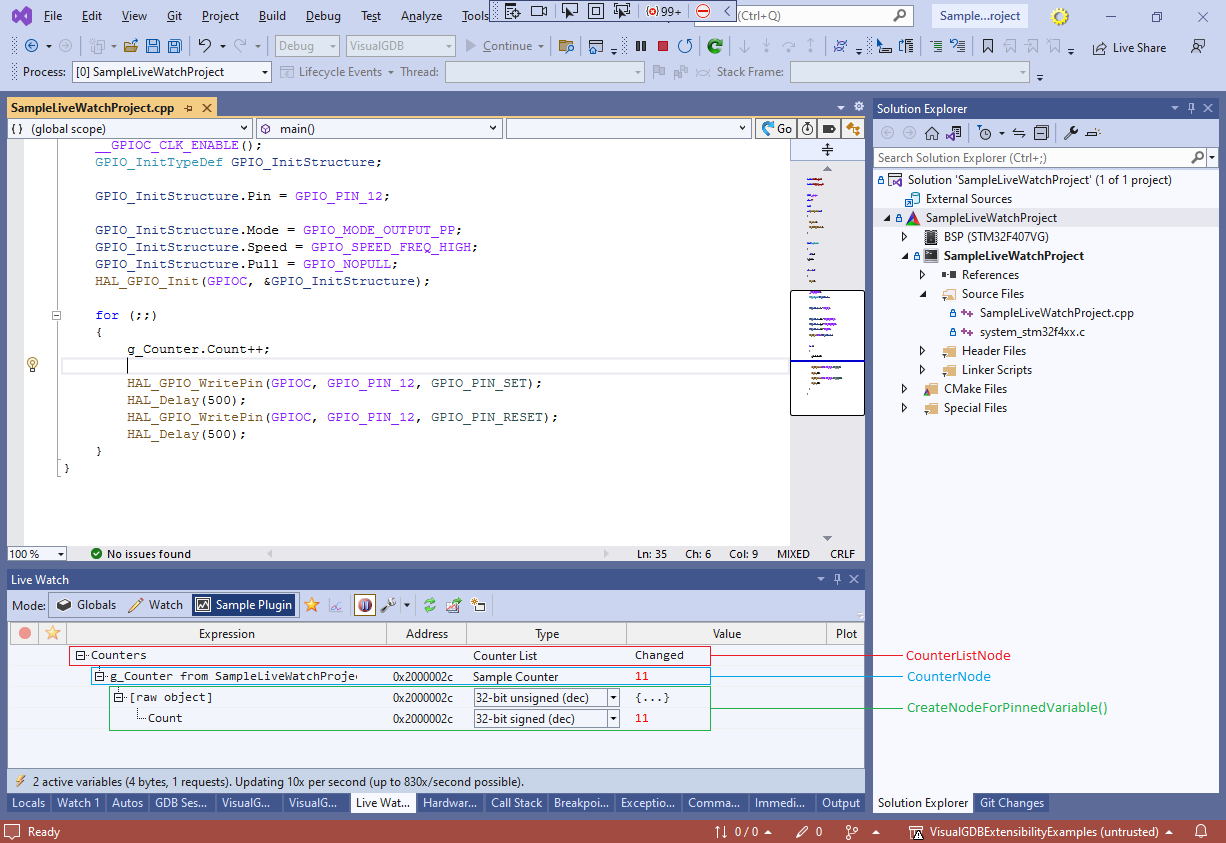Click the code minimap scrollbar viewport

(827, 352)
